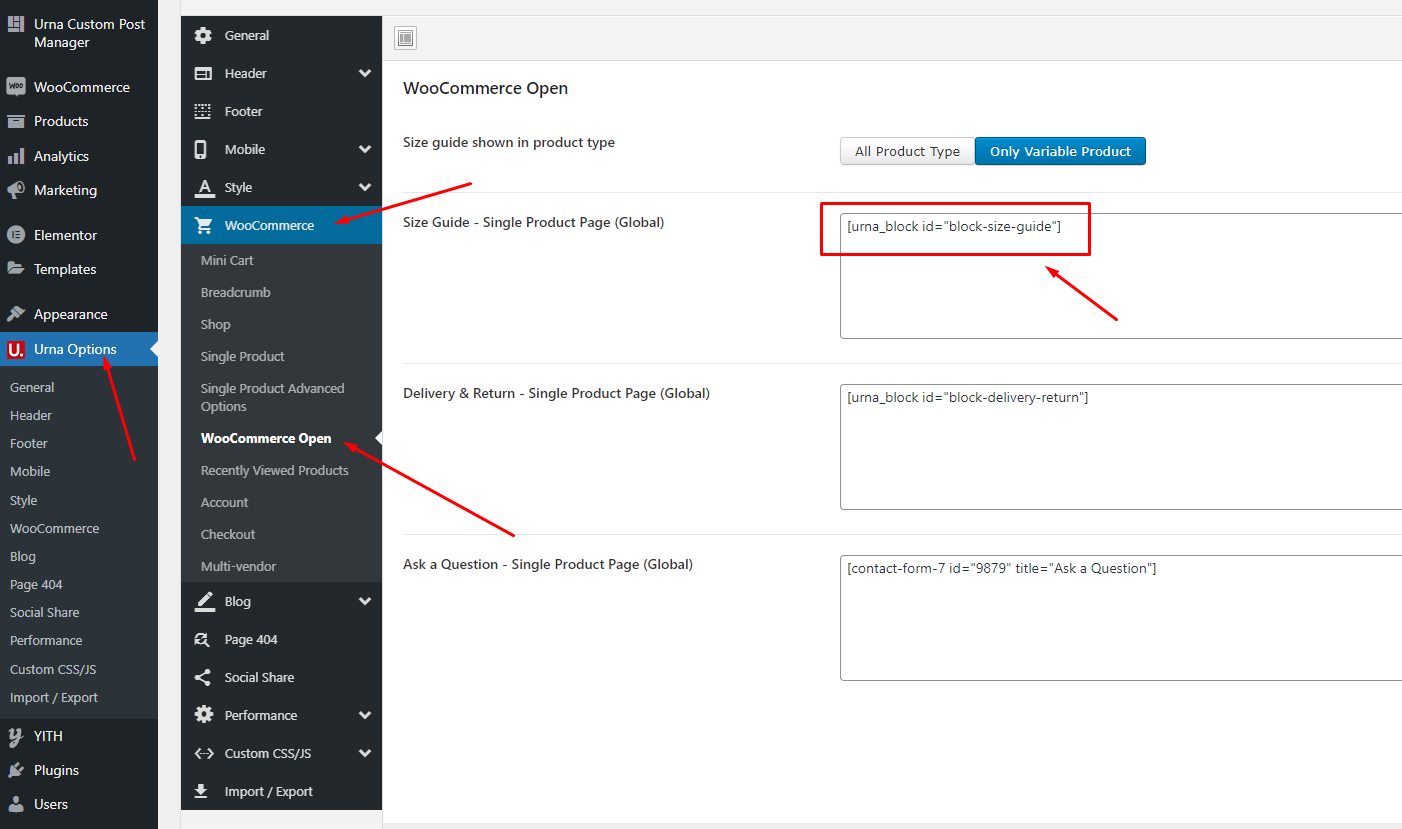1402x829 pixels.
Task: Click the YITH logo icon
Action: click(16, 736)
